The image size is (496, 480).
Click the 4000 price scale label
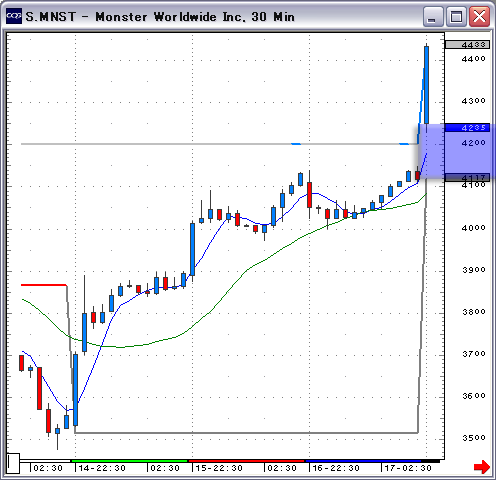(473, 228)
